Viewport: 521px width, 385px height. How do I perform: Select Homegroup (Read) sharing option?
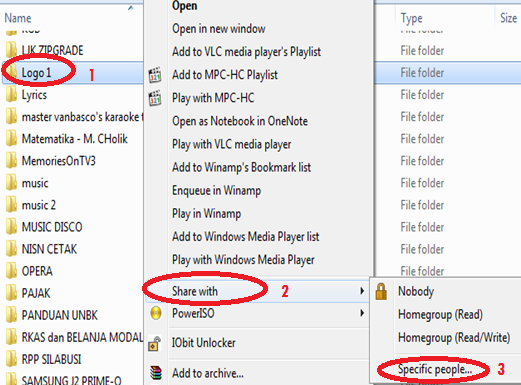pos(440,315)
